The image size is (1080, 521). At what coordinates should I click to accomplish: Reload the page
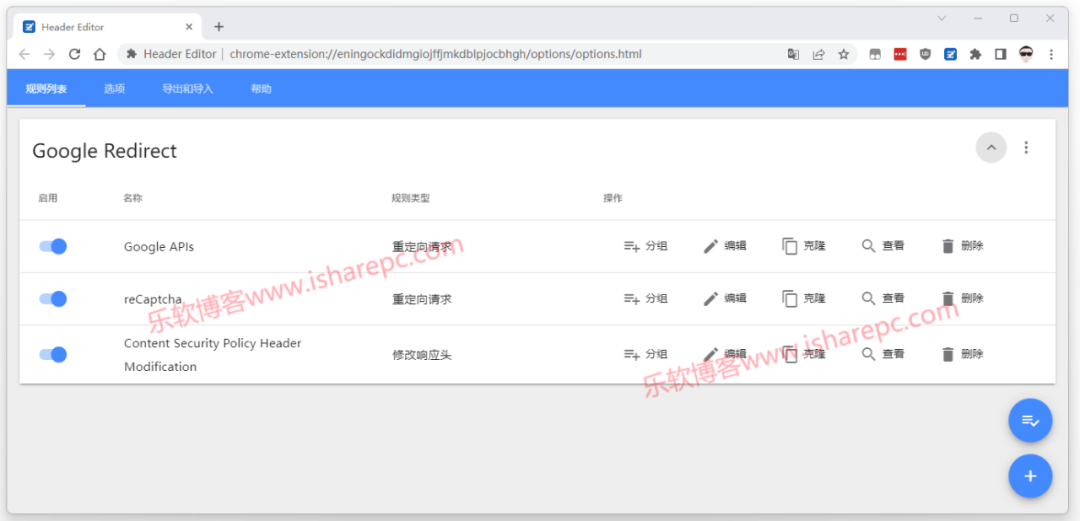[74, 54]
